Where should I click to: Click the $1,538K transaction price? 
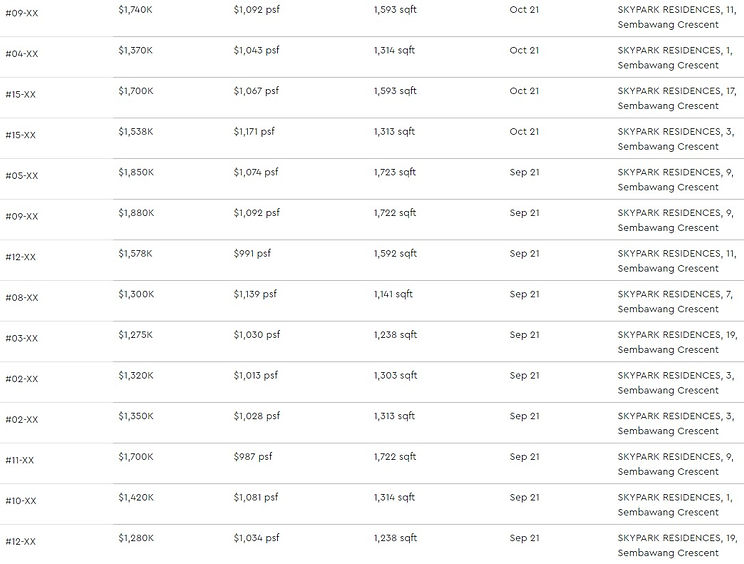pos(136,131)
